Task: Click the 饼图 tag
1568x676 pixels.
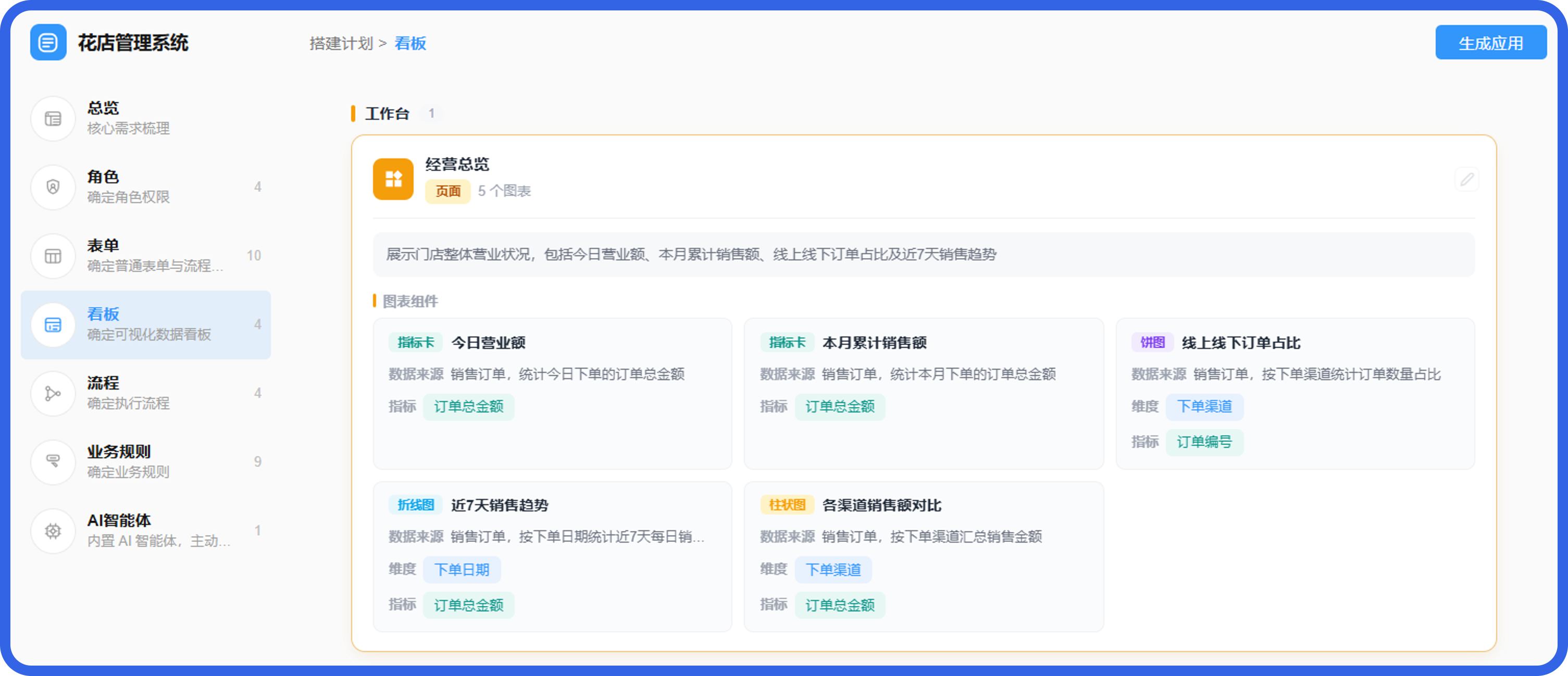Action: coord(1152,343)
